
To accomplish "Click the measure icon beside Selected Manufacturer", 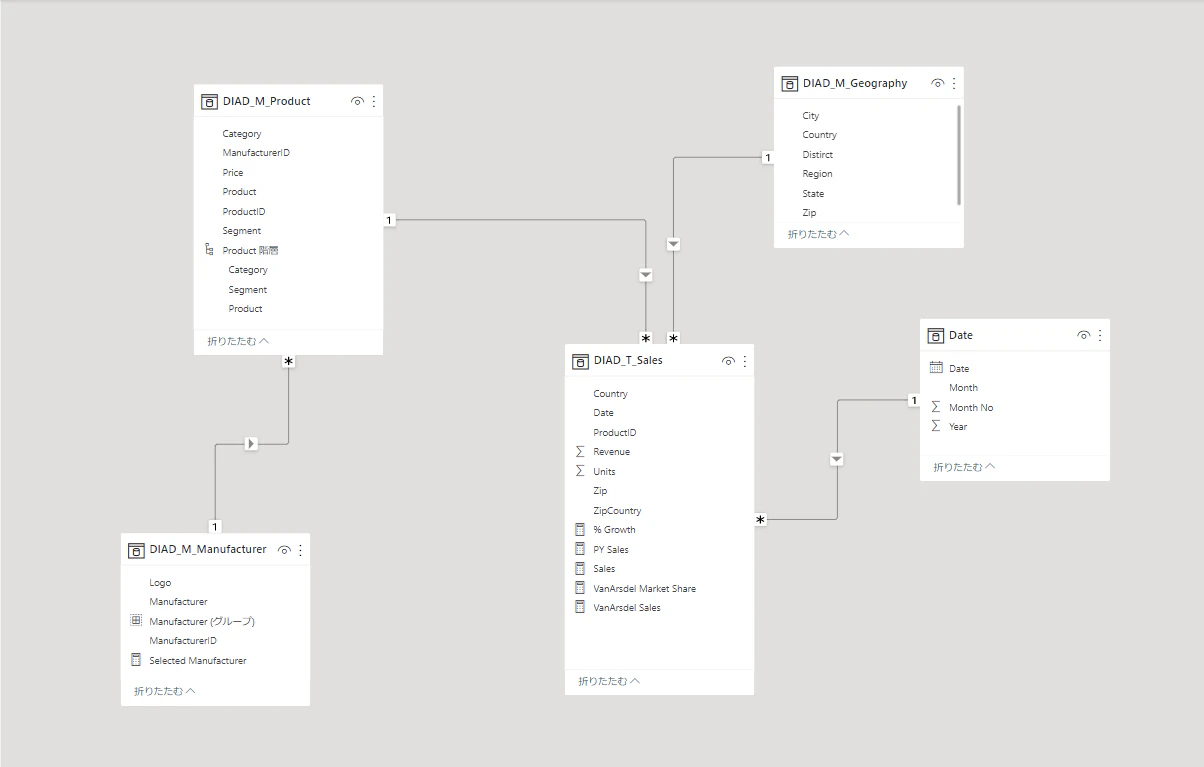I will pos(136,660).
